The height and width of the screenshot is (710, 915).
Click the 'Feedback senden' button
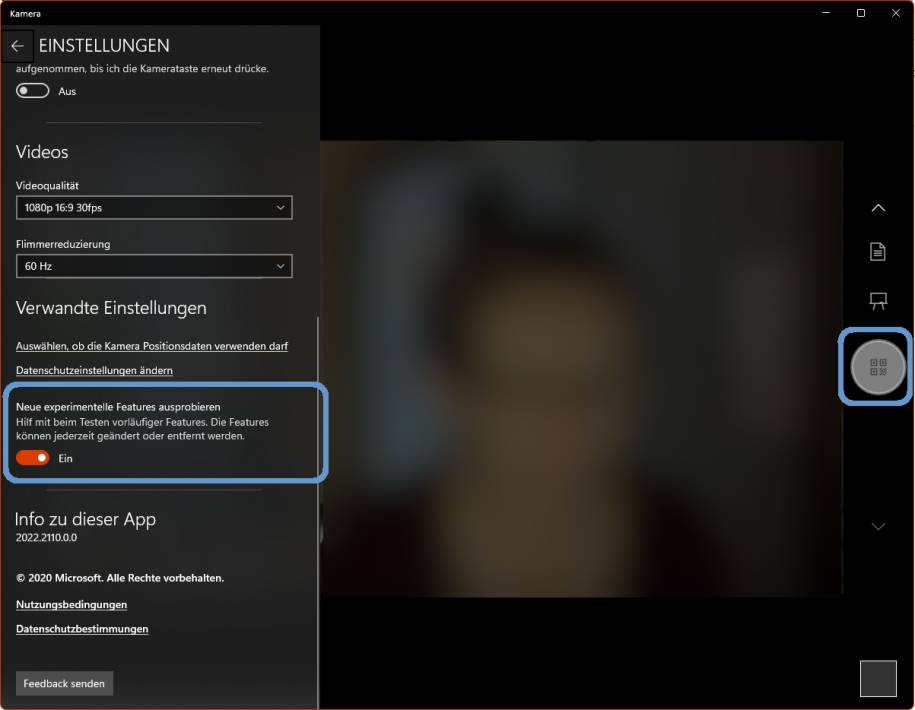click(x=64, y=683)
